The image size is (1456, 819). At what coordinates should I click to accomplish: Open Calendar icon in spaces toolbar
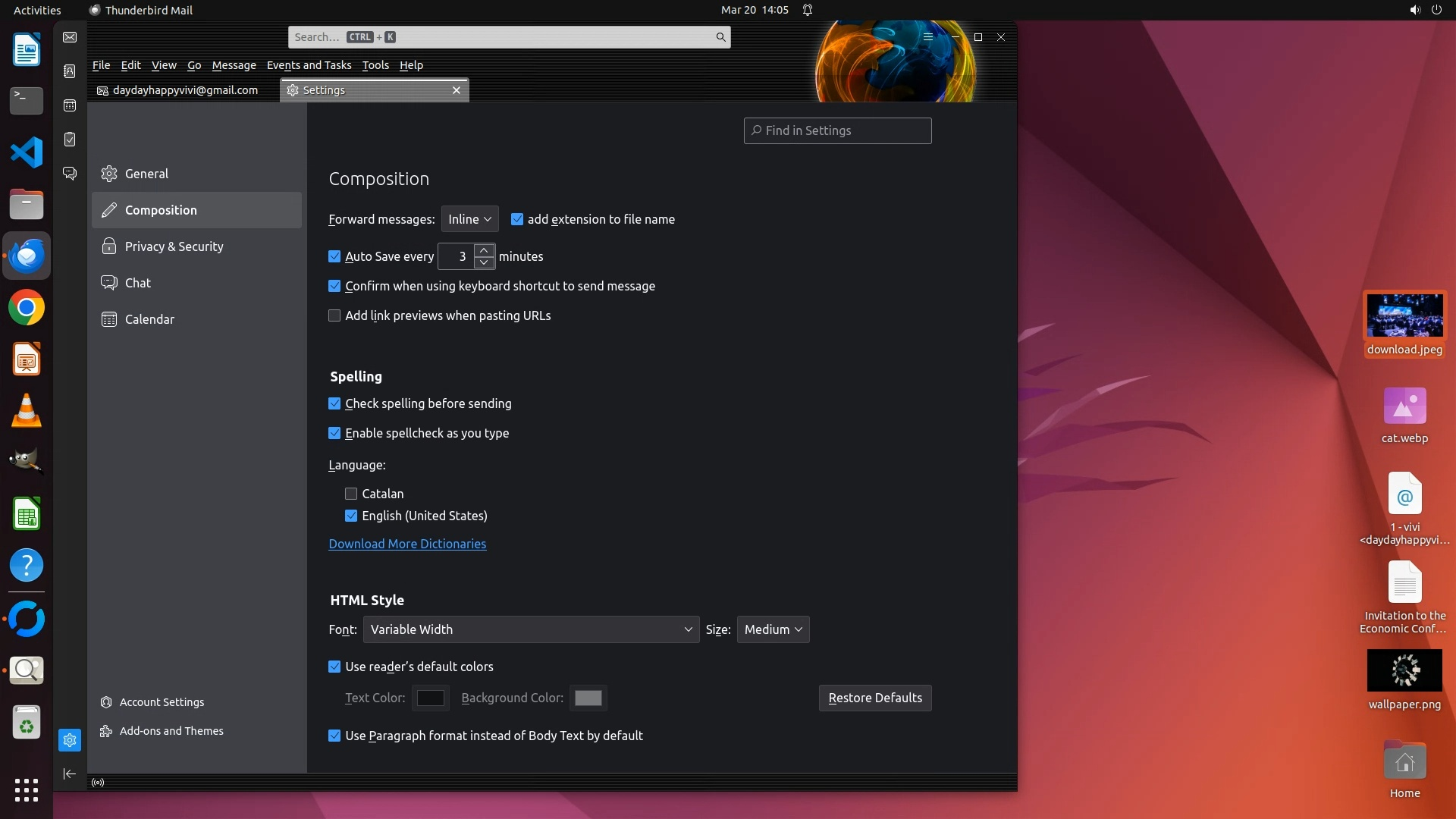tap(70, 105)
